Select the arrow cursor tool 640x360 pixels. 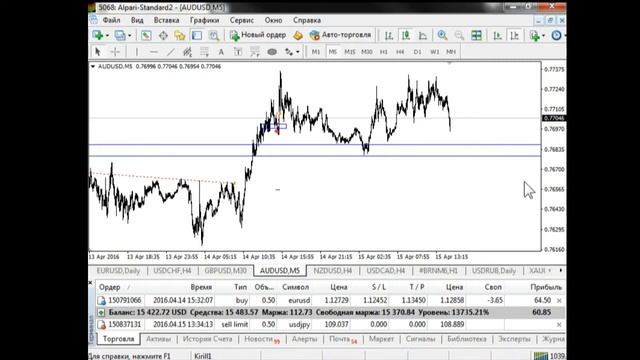pos(98,52)
